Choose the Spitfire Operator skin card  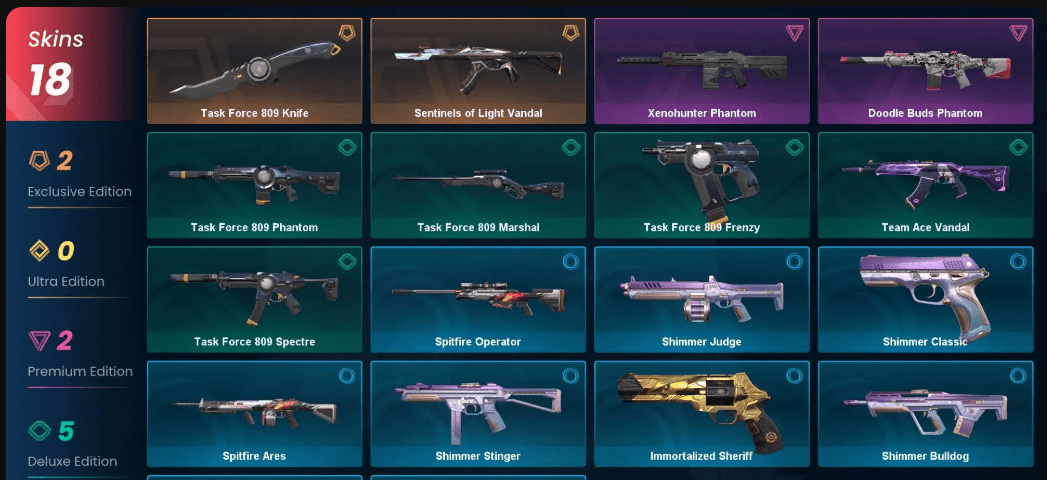tap(478, 300)
